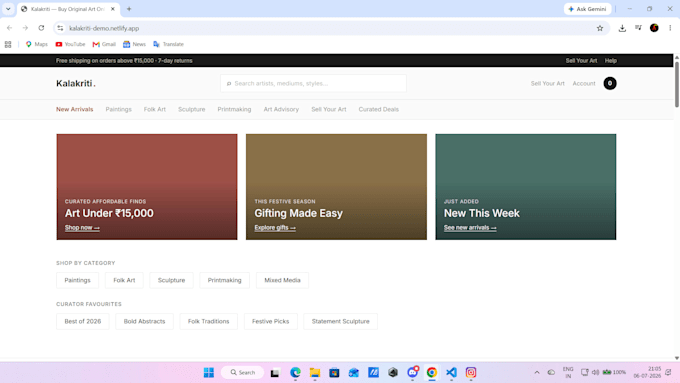Open Instagram from taskbar

click(471, 373)
